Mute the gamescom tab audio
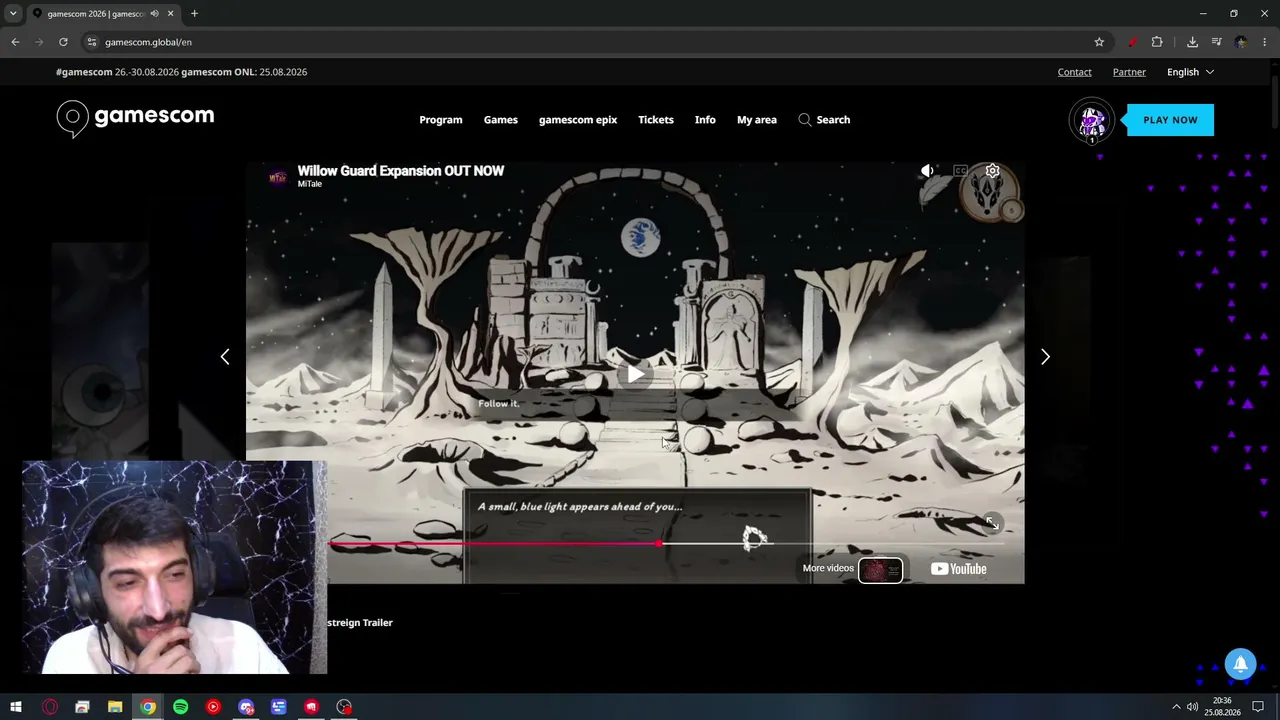The width and height of the screenshot is (1280, 720). [154, 14]
